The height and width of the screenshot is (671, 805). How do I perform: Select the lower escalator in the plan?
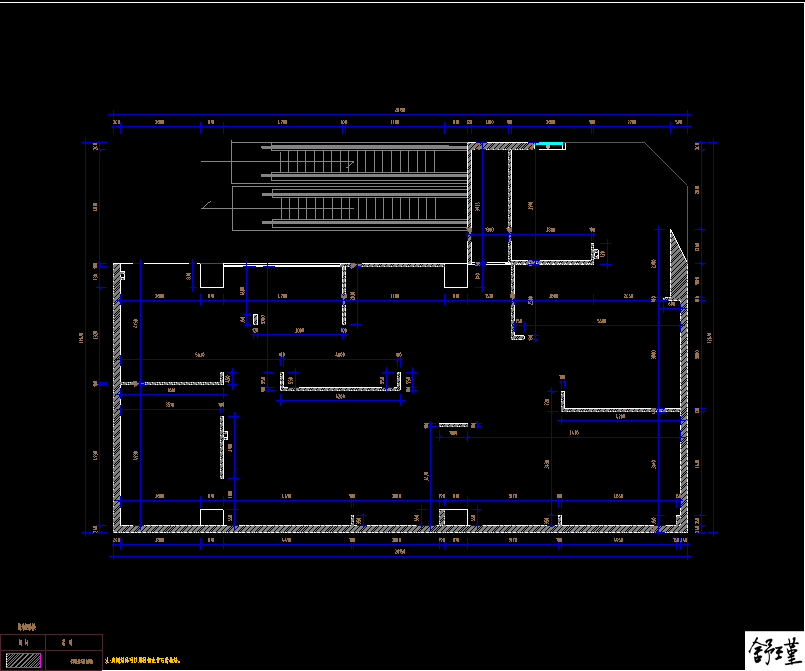click(x=370, y=210)
